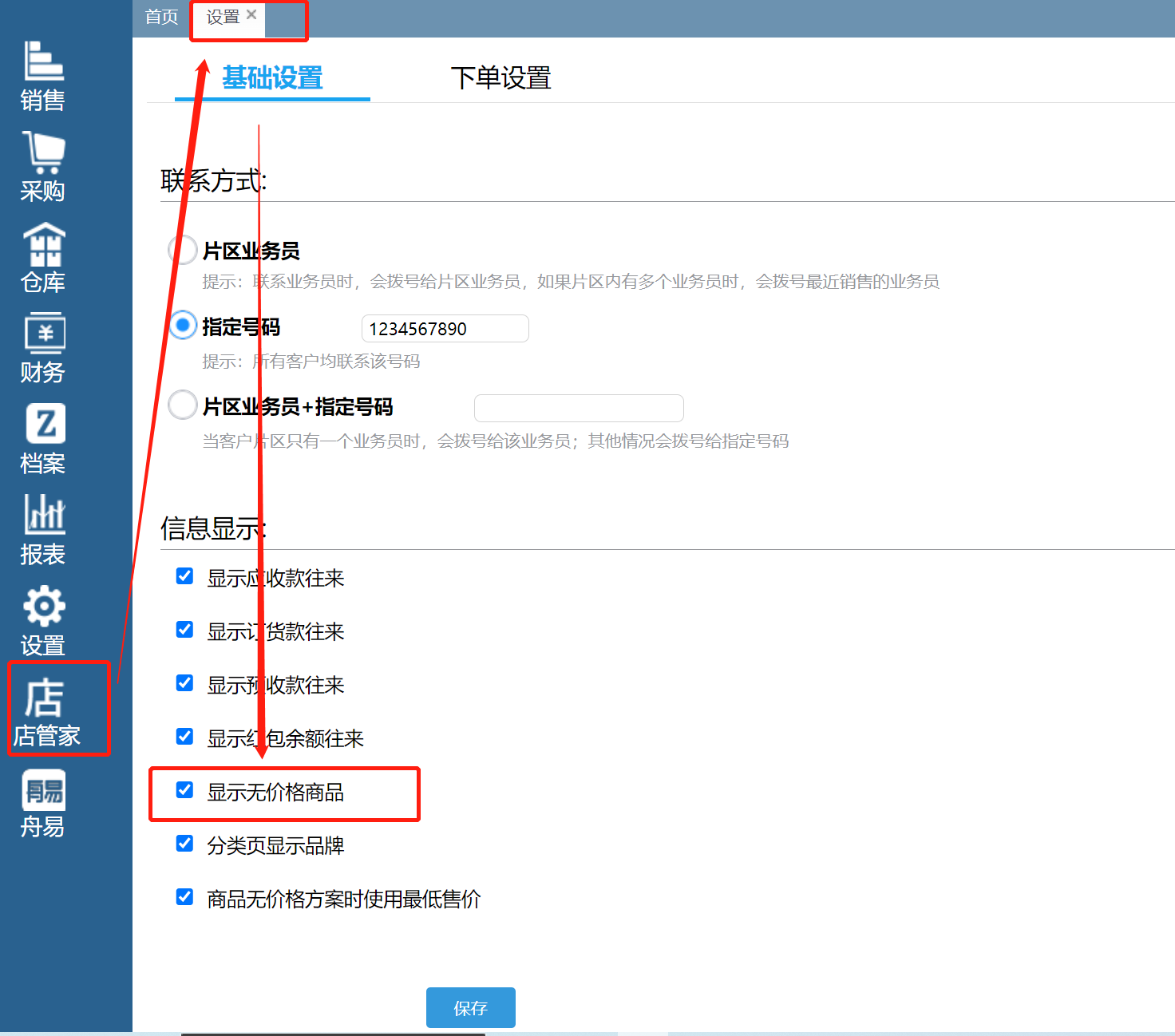Screen dimensions: 1175x1036
Task: Close the 设置 tab with X
Action: [x=251, y=14]
